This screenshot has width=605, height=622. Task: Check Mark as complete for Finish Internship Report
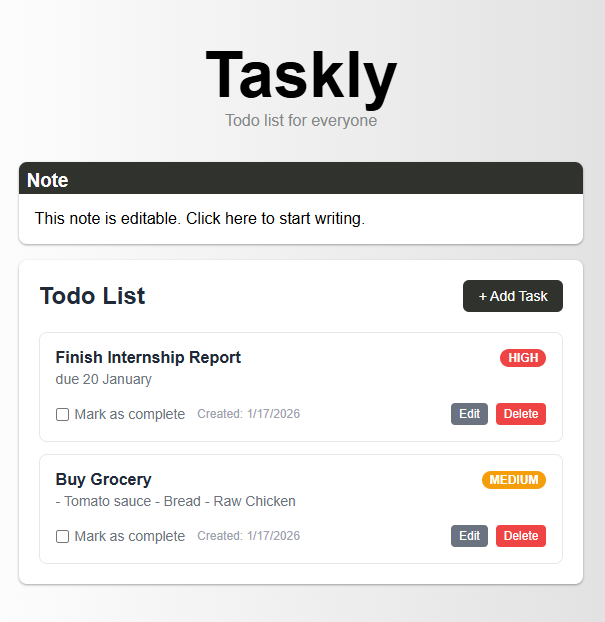click(63, 415)
